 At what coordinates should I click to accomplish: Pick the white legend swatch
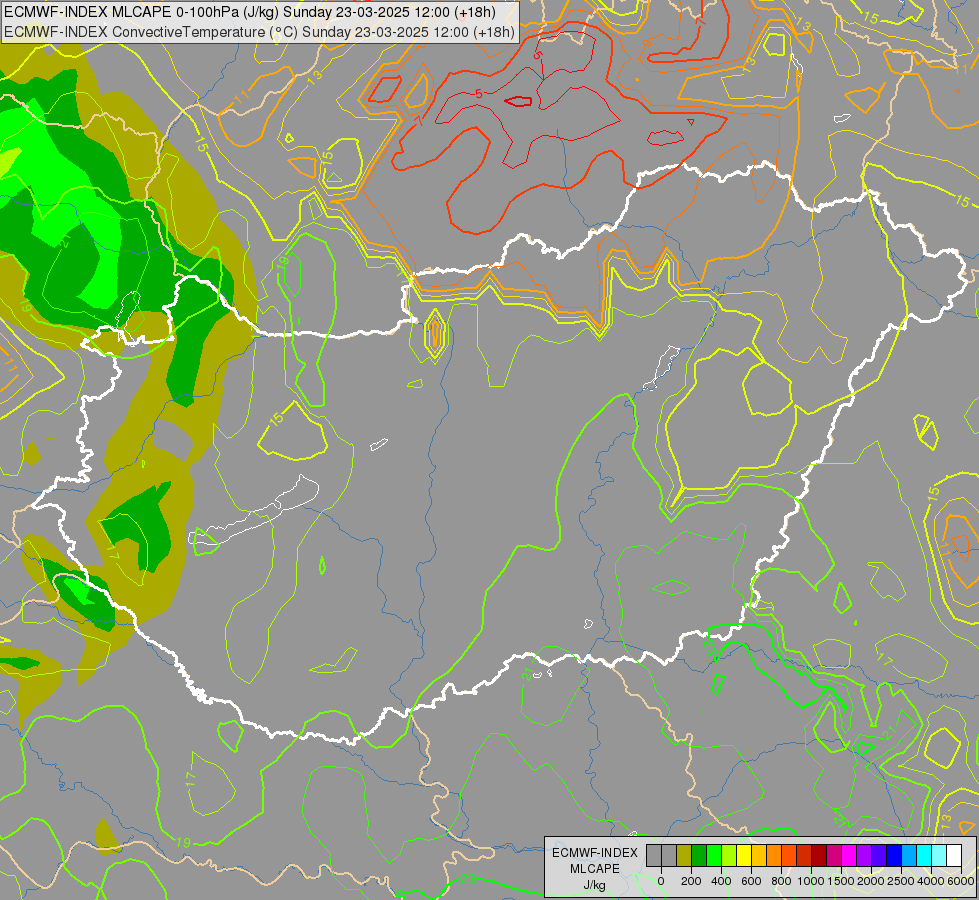(955, 855)
